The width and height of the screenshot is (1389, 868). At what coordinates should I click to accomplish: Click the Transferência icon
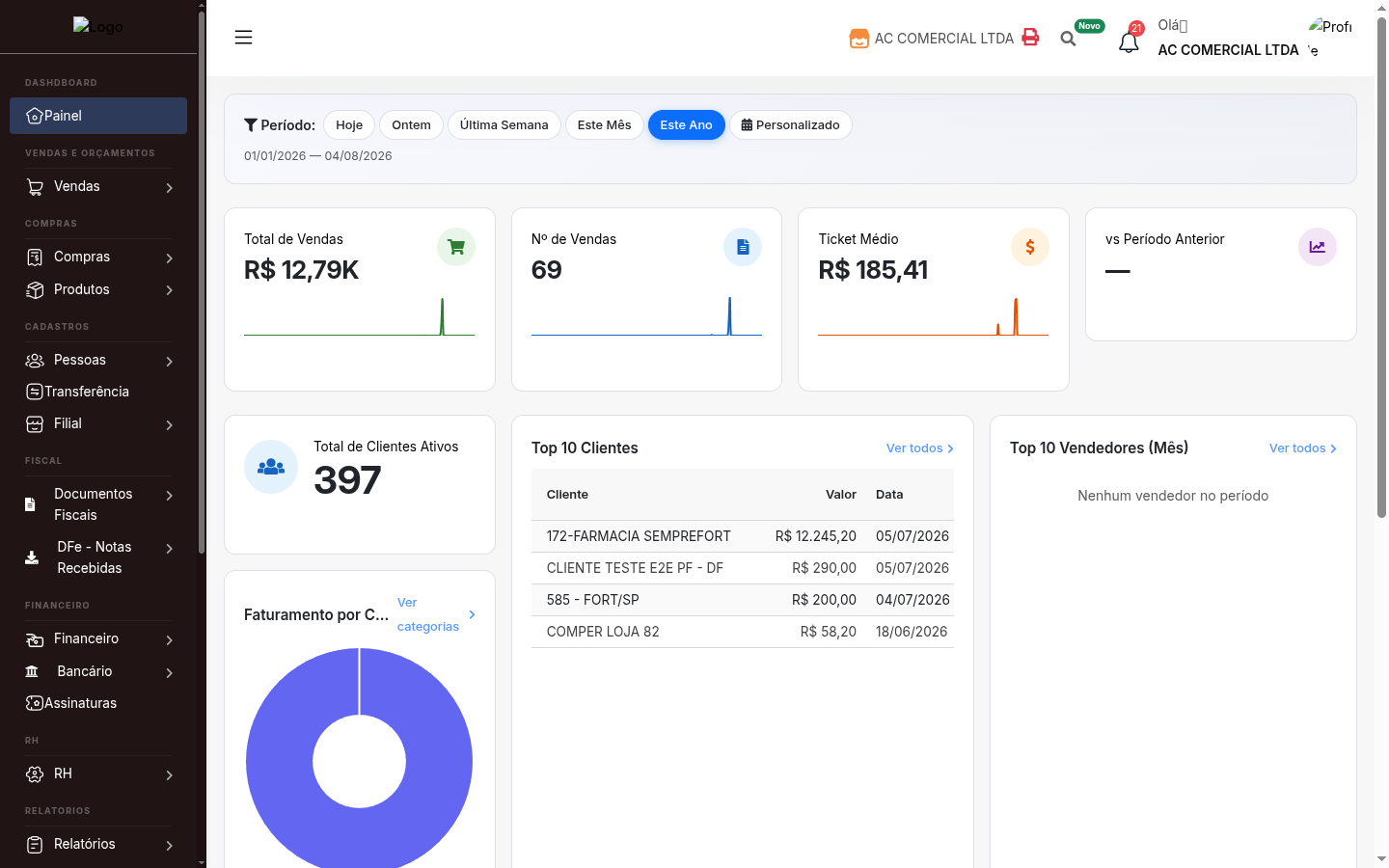[35, 392]
